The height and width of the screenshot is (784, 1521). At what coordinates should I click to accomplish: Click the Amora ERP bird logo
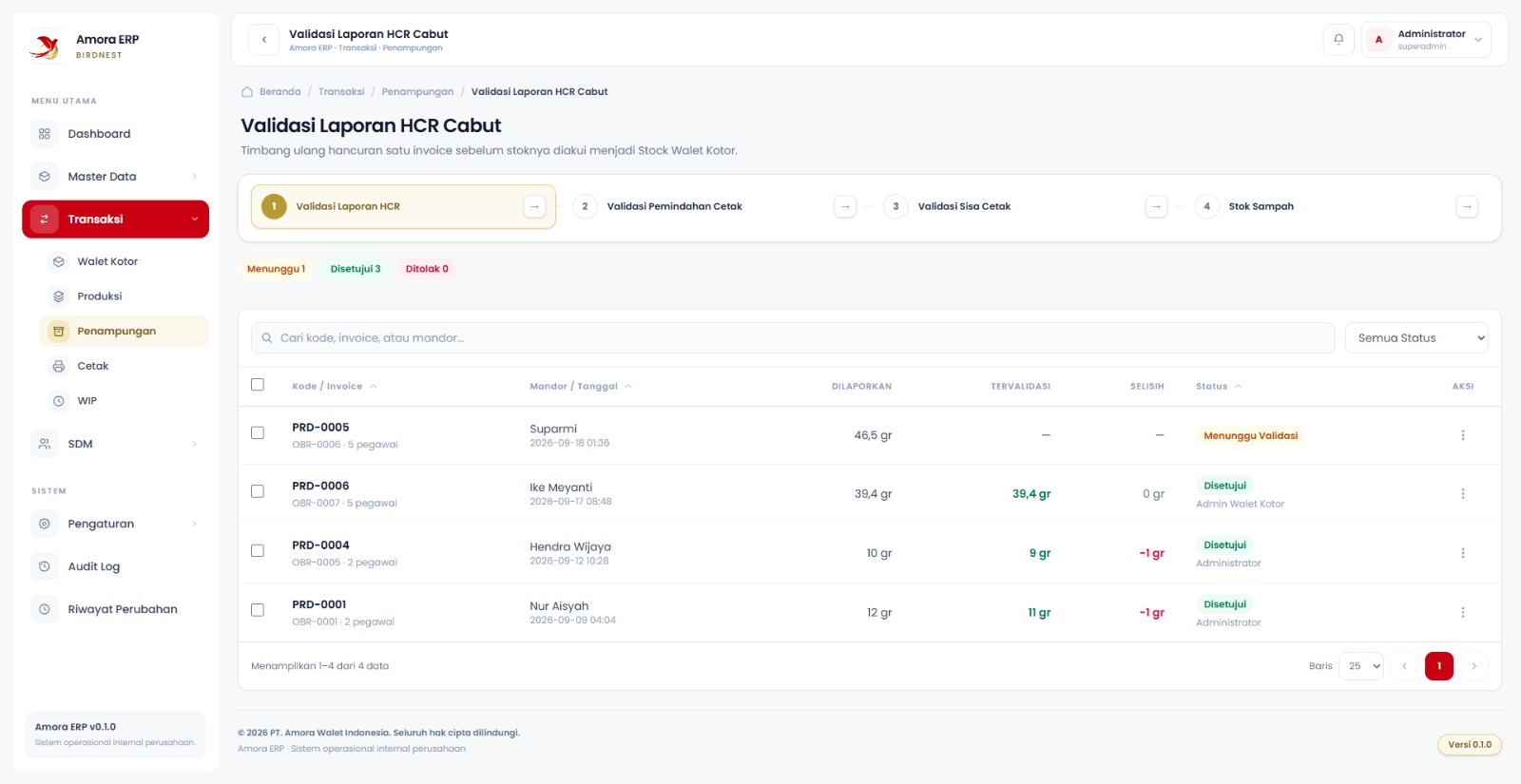tap(44, 46)
